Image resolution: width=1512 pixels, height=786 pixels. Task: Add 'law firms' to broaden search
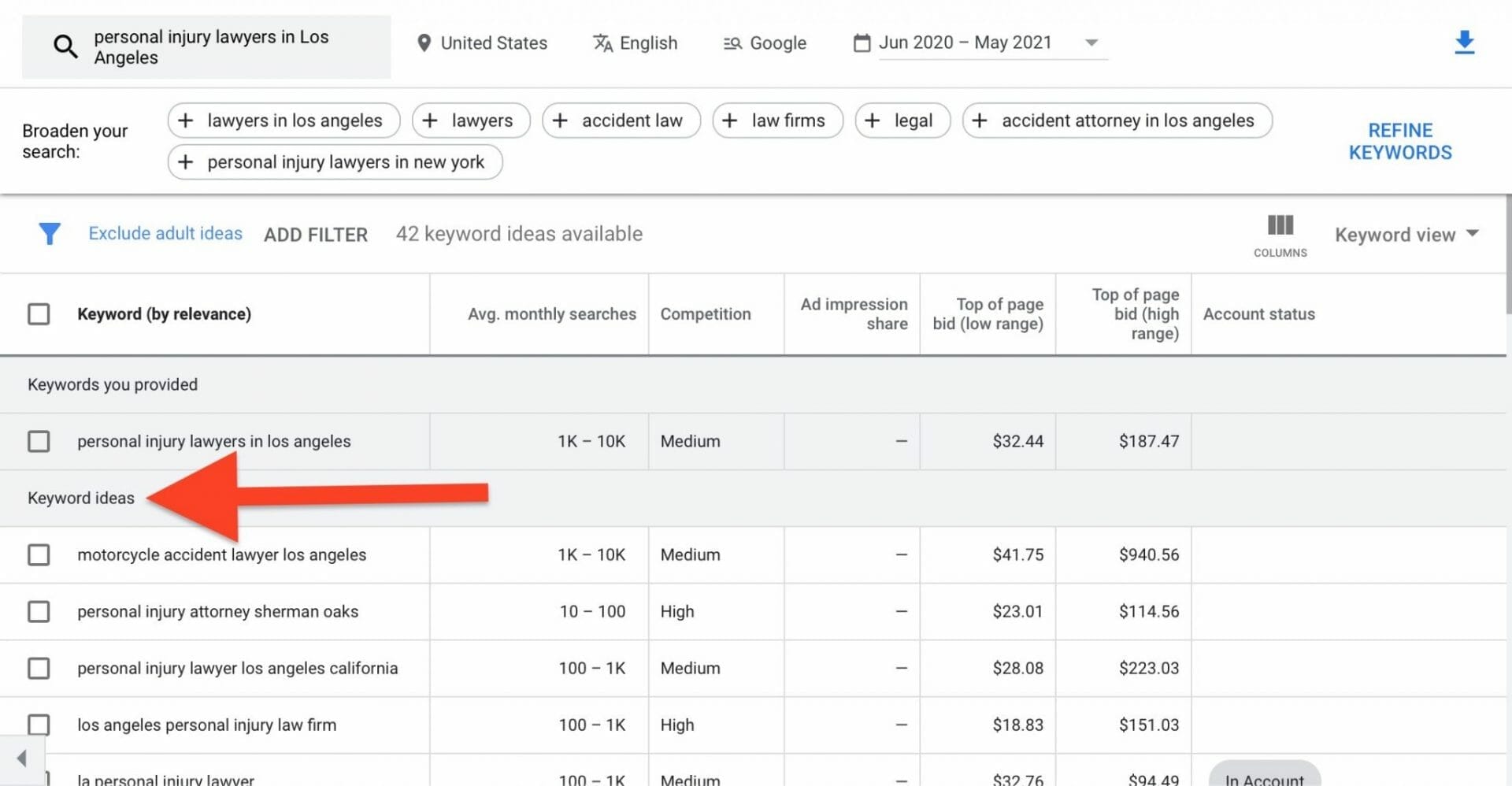point(777,120)
